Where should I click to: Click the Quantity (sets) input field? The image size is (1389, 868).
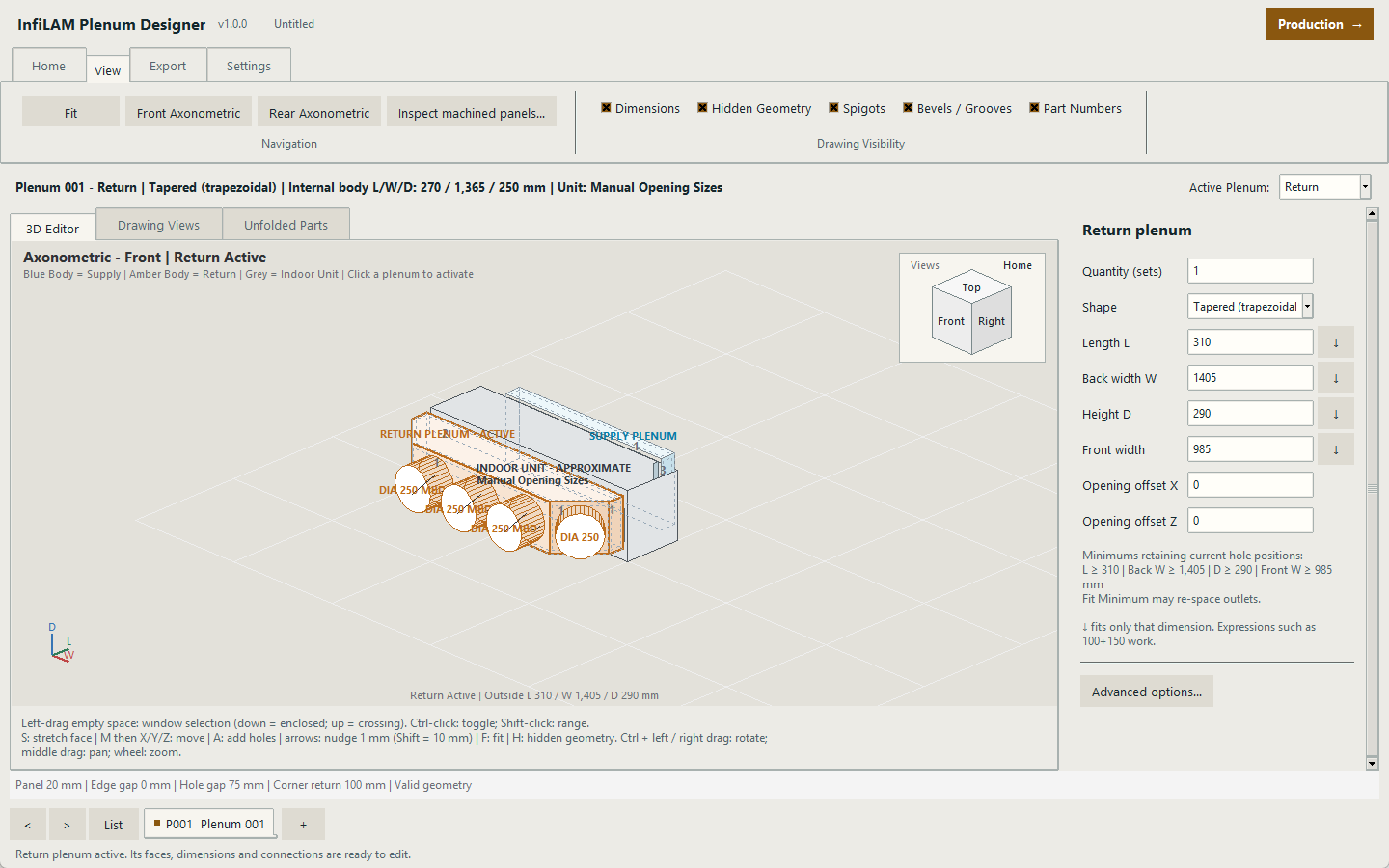click(1250, 271)
